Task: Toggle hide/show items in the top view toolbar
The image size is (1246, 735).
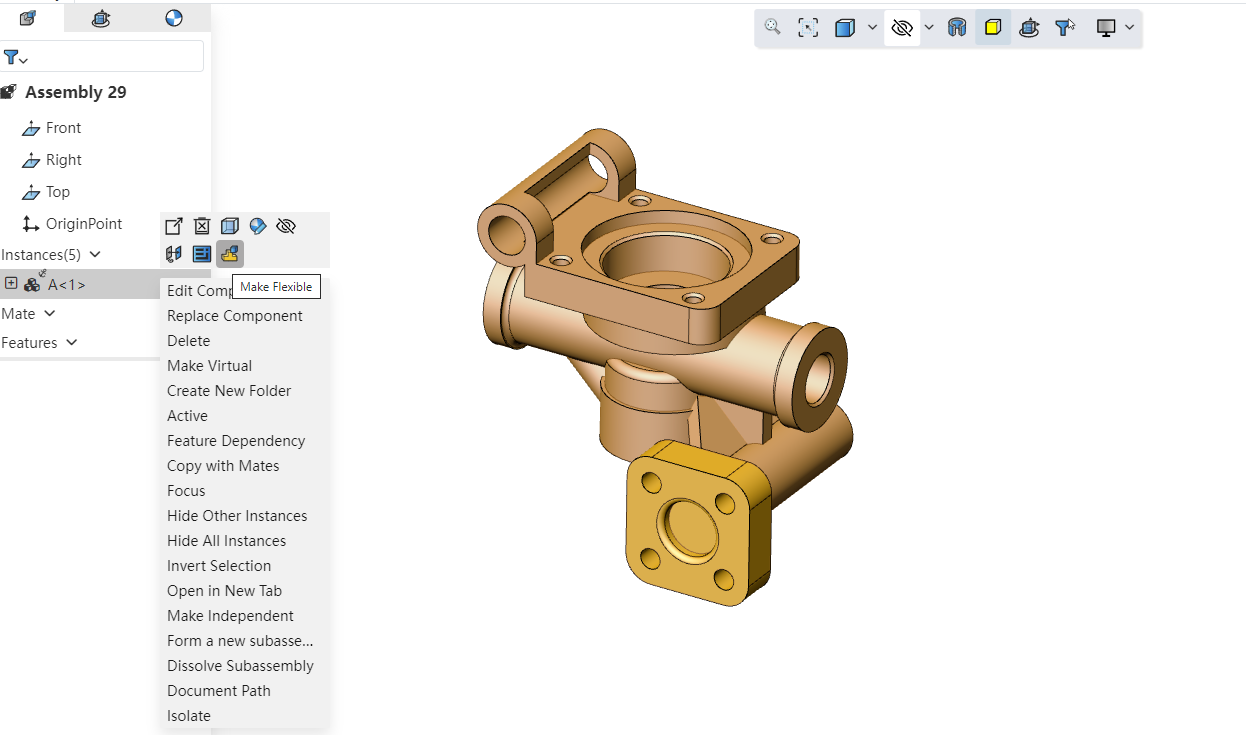Action: tap(902, 28)
